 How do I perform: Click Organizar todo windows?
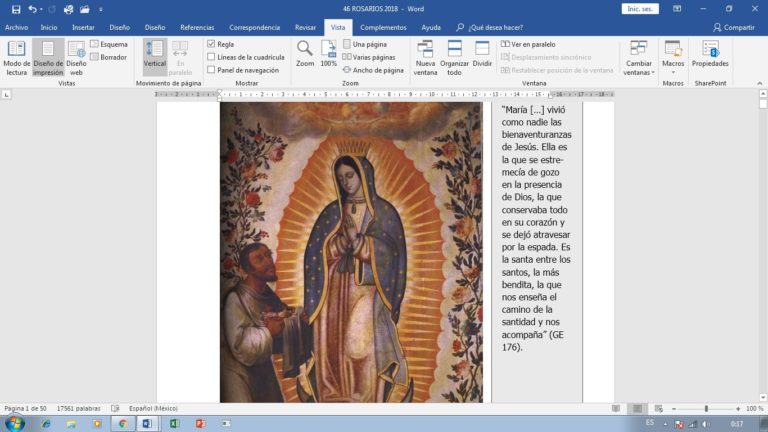point(454,58)
